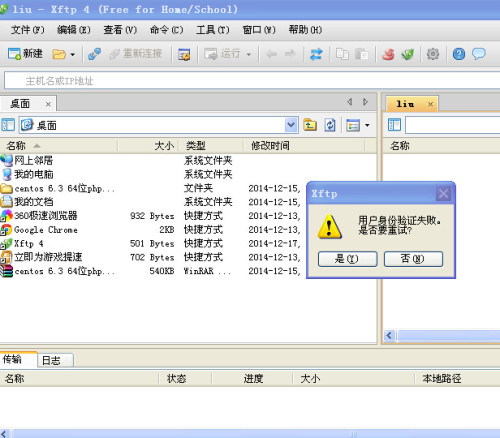Go up to parent folder icon

click(x=310, y=125)
